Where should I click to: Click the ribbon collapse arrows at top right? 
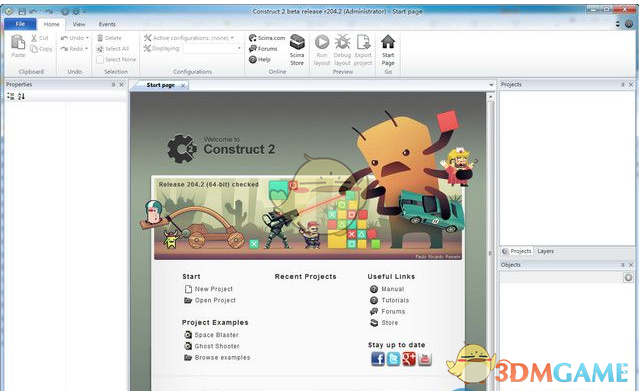click(x=617, y=24)
